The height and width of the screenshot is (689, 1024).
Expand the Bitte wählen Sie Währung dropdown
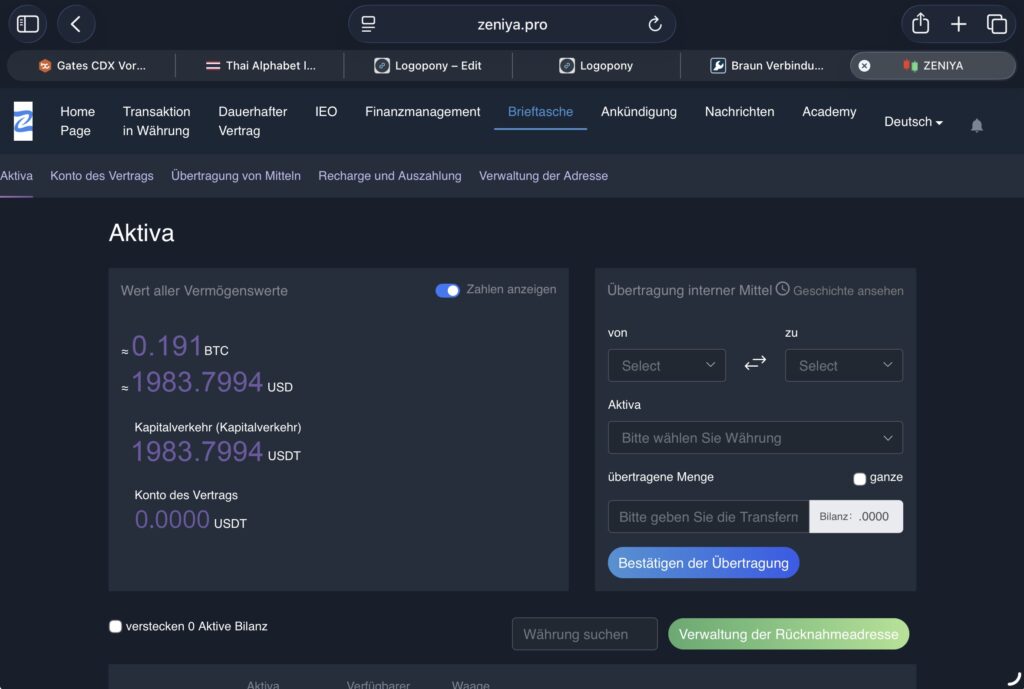[755, 438]
